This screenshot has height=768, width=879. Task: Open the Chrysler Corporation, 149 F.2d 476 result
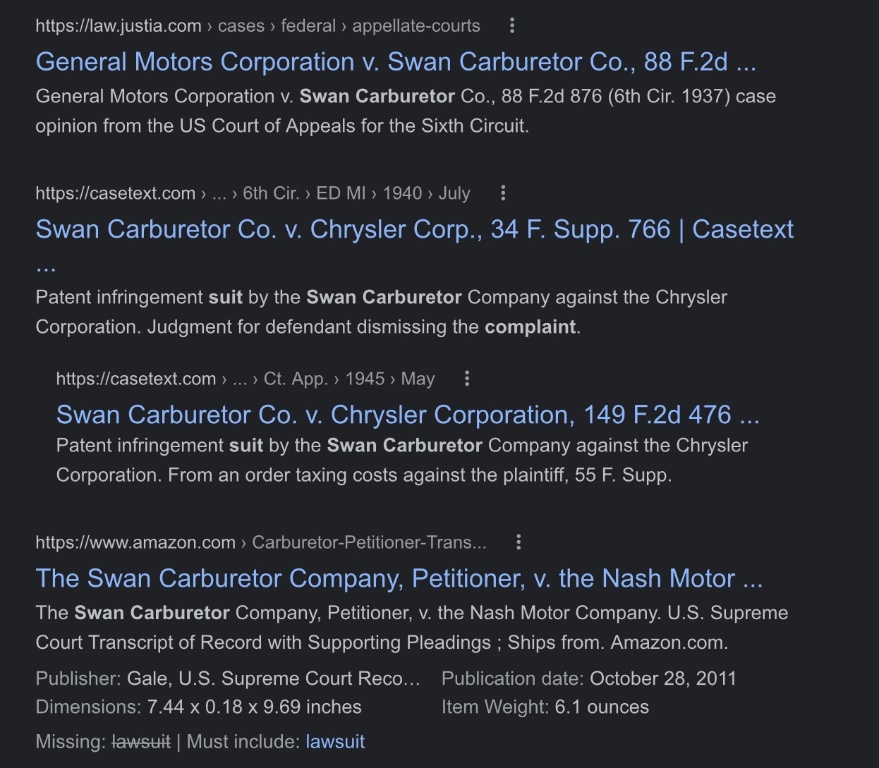pyautogui.click(x=407, y=414)
